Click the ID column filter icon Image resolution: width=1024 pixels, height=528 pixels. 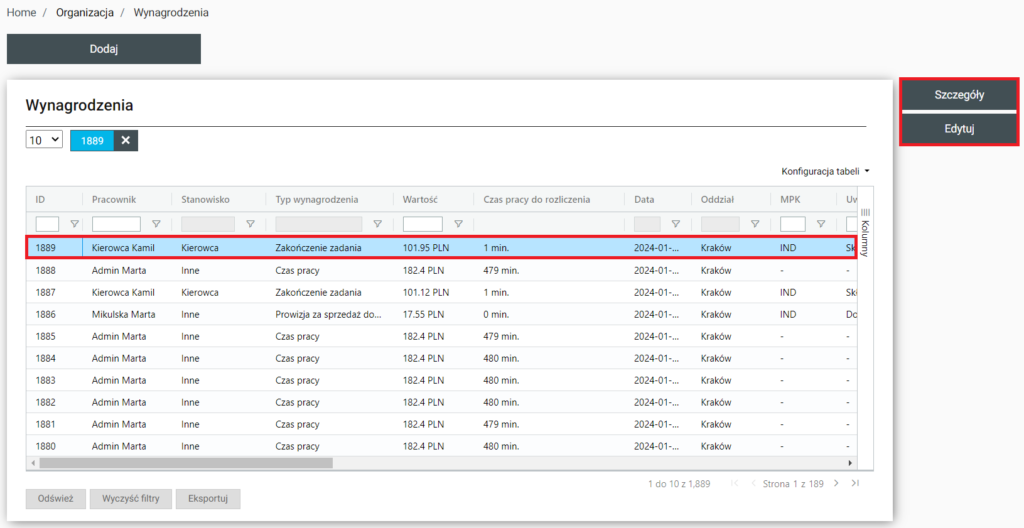point(73,224)
